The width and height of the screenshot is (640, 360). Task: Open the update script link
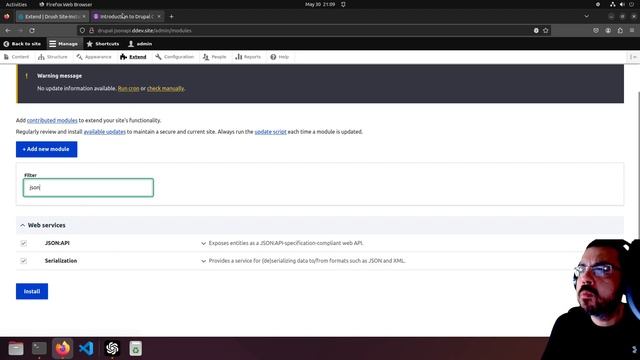pyautogui.click(x=270, y=132)
